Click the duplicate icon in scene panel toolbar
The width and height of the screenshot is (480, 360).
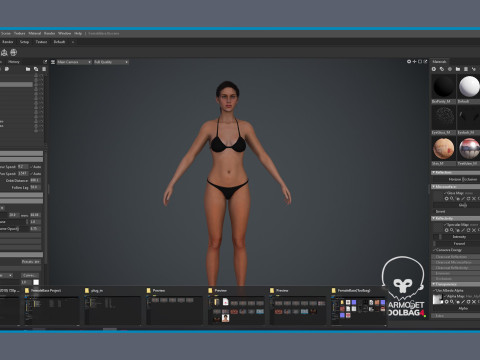coord(36,69)
